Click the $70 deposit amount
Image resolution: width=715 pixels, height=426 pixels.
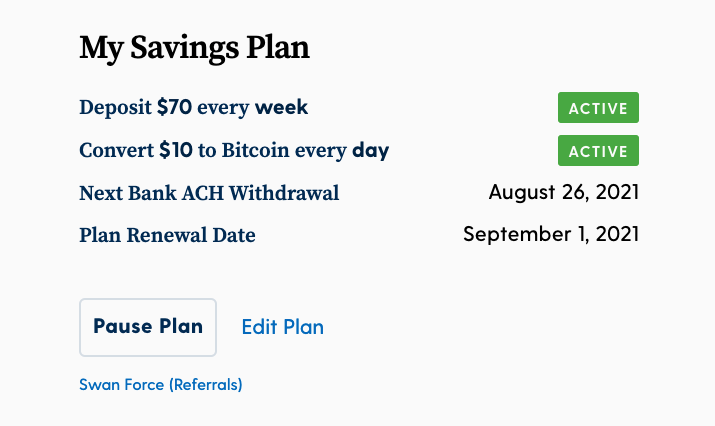point(173,107)
